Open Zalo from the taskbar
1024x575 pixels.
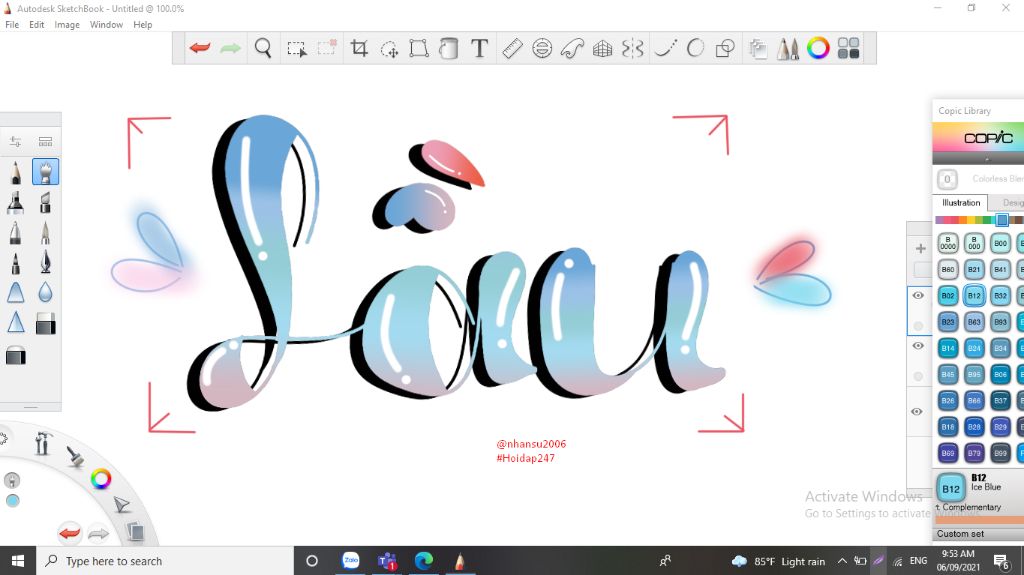pos(351,561)
